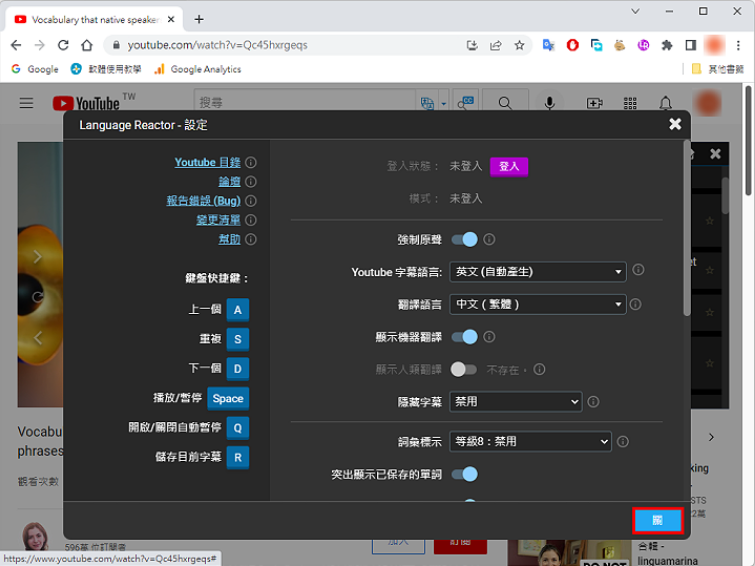Click the D shortcut key for 下一個

coord(238,369)
